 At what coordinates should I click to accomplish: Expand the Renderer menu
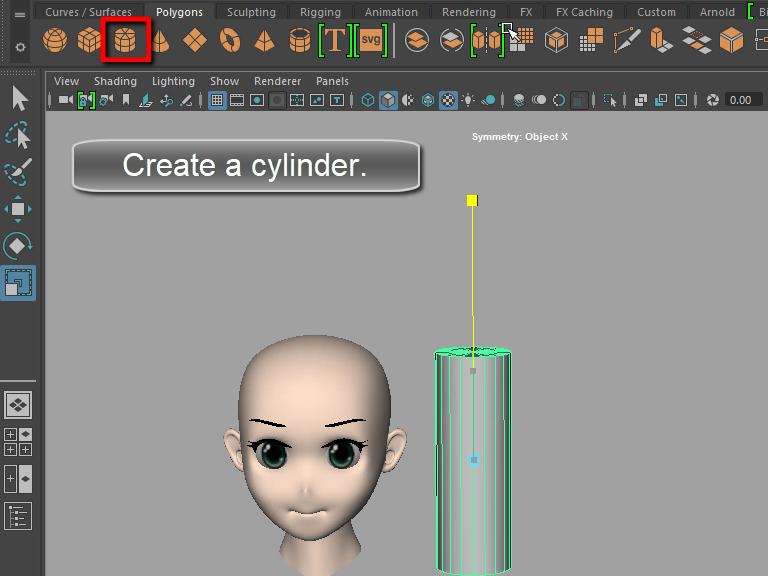tap(277, 81)
